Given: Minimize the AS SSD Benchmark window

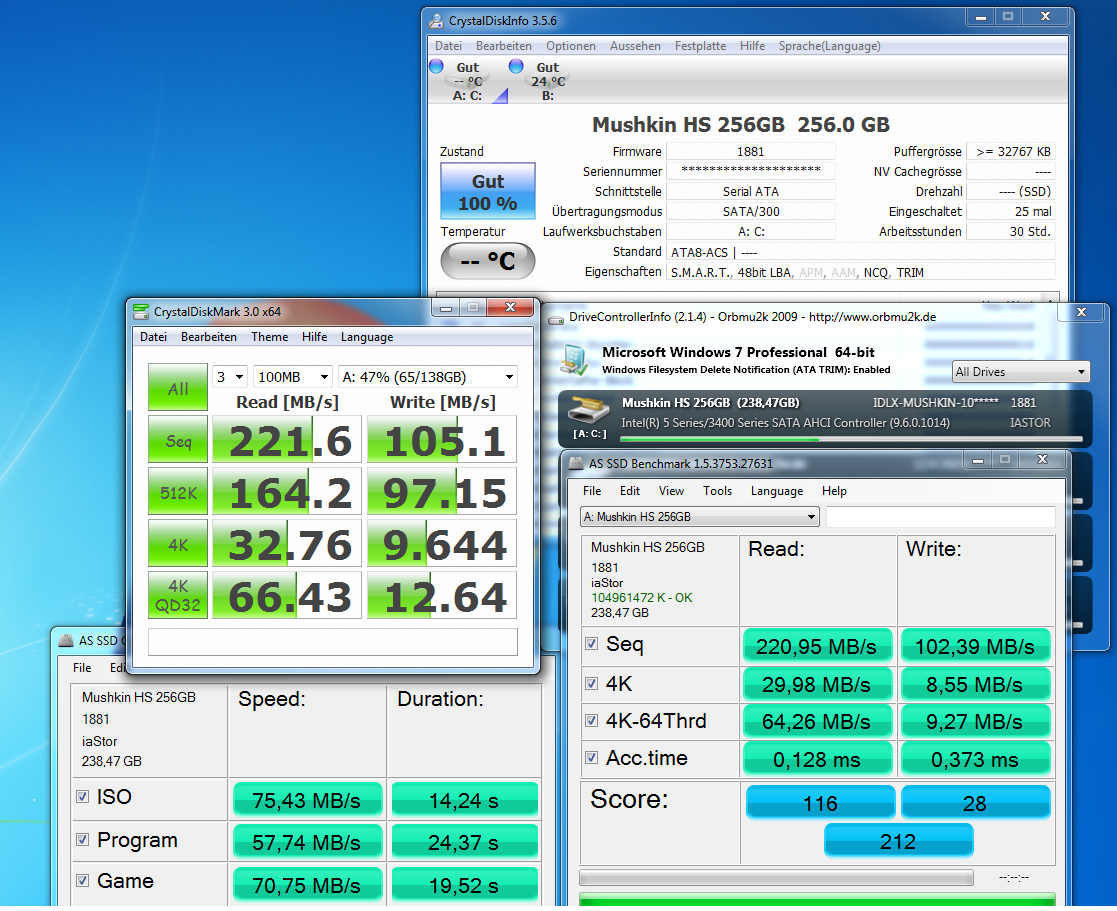Looking at the screenshot, I should point(977,460).
